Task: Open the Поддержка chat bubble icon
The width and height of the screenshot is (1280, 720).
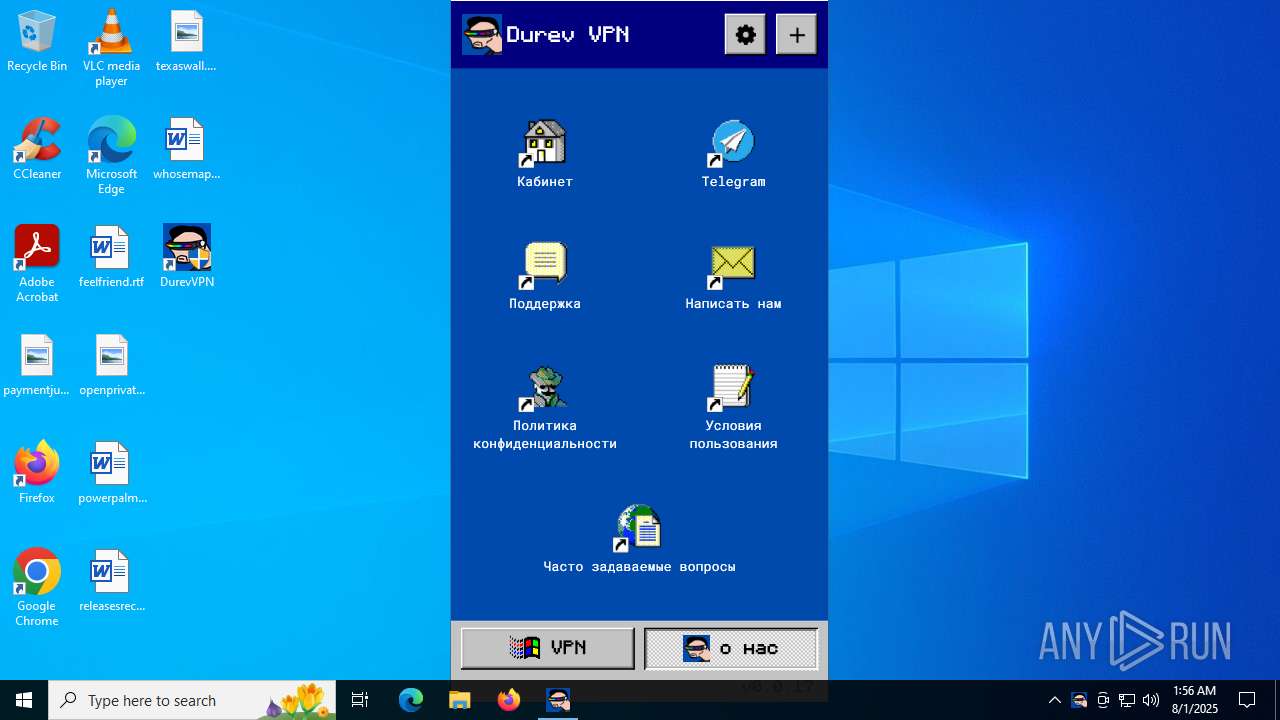Action: [x=545, y=265]
